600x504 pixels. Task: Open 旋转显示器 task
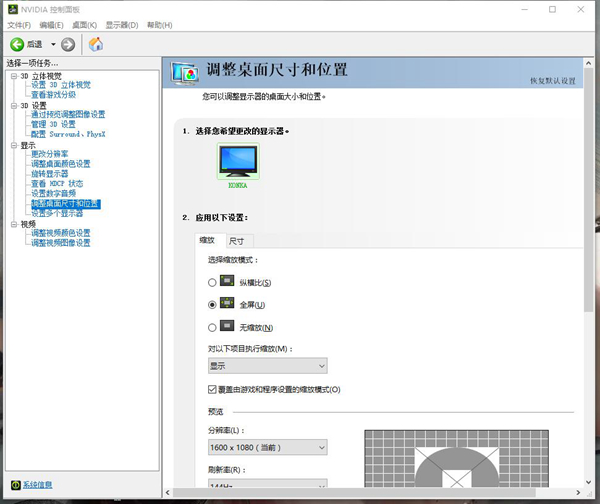coord(49,174)
